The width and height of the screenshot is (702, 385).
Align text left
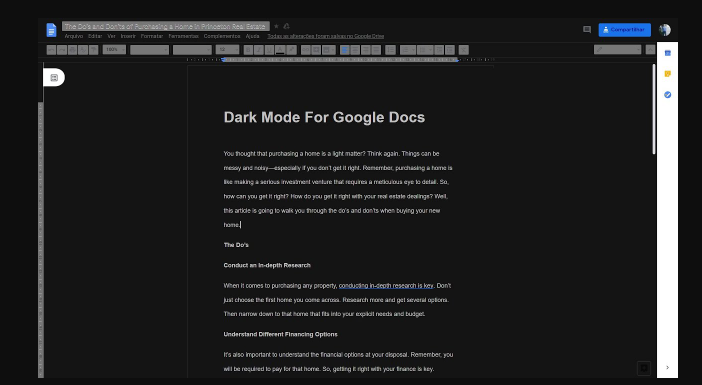tap(344, 50)
